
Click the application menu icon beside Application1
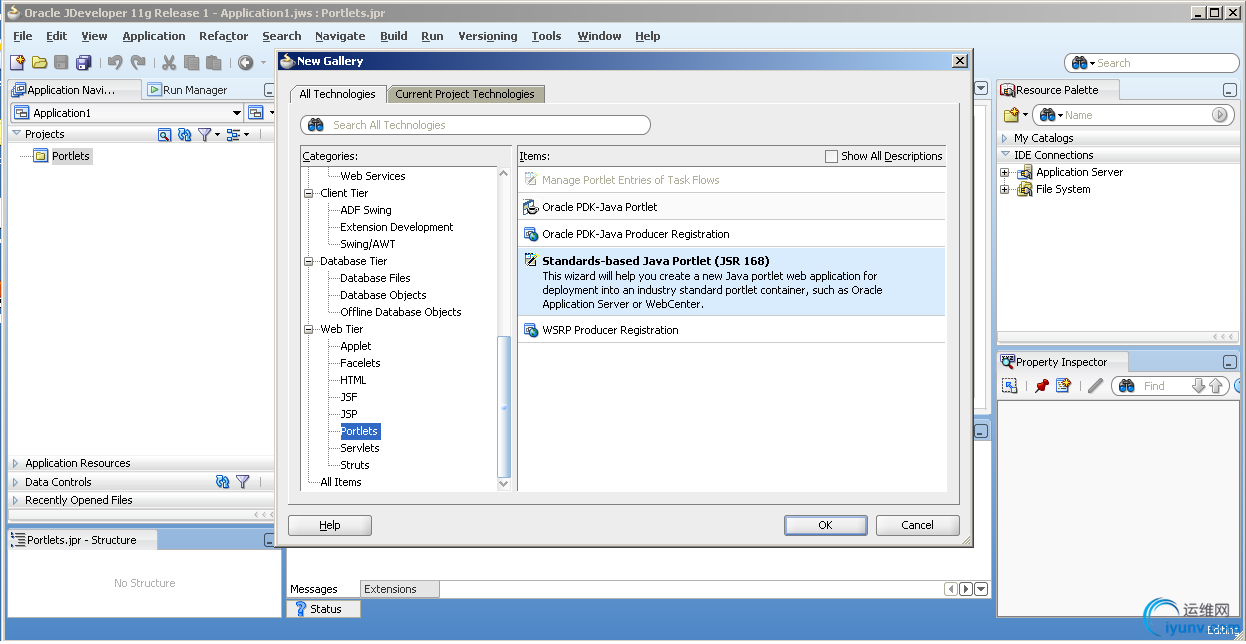(x=256, y=113)
